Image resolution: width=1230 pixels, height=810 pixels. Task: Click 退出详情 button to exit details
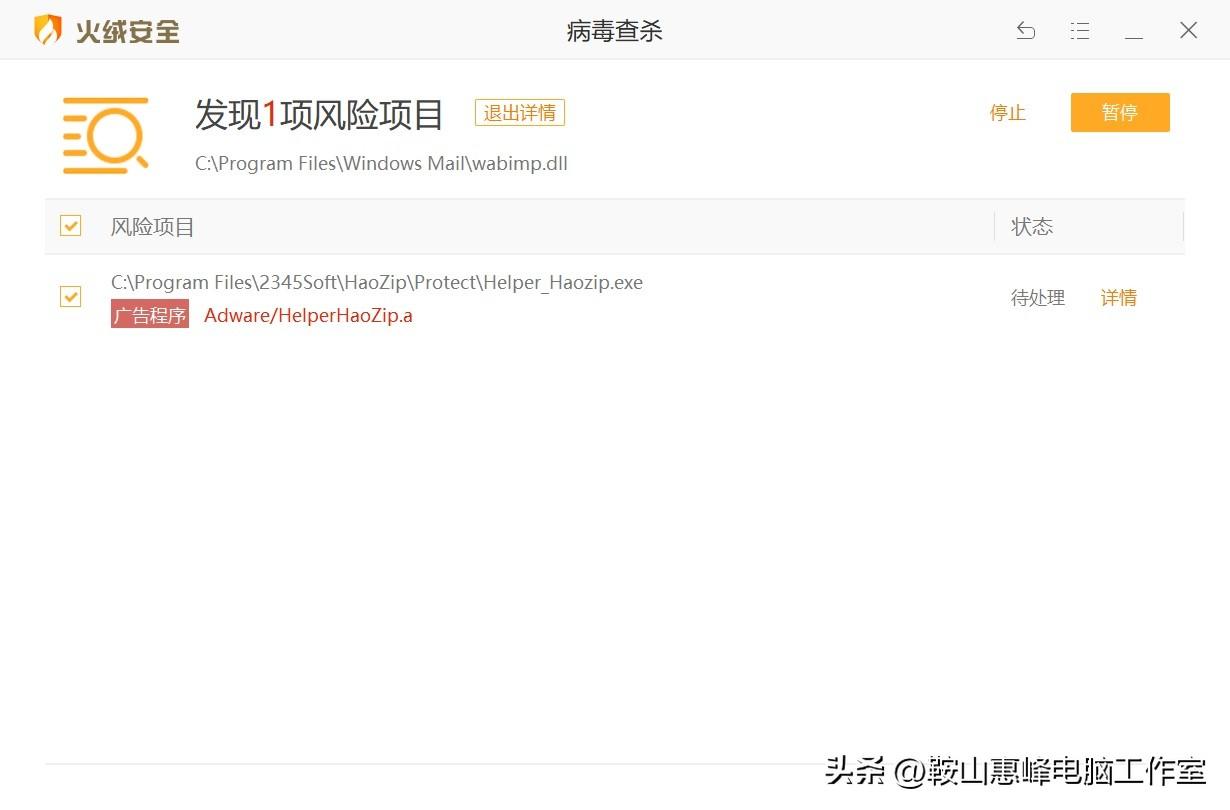pyautogui.click(x=520, y=113)
